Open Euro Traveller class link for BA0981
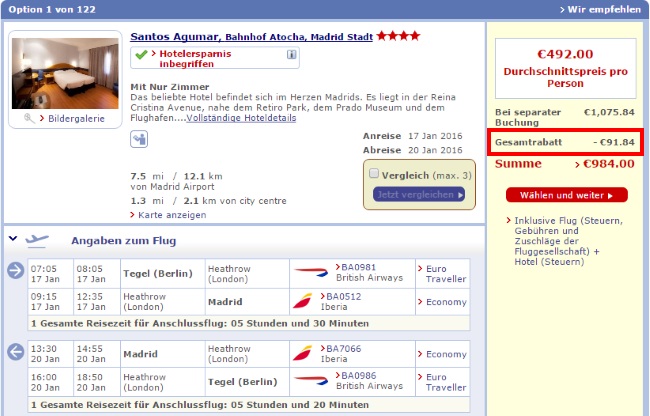Image resolution: width=650 pixels, height=416 pixels. pyautogui.click(x=446, y=274)
